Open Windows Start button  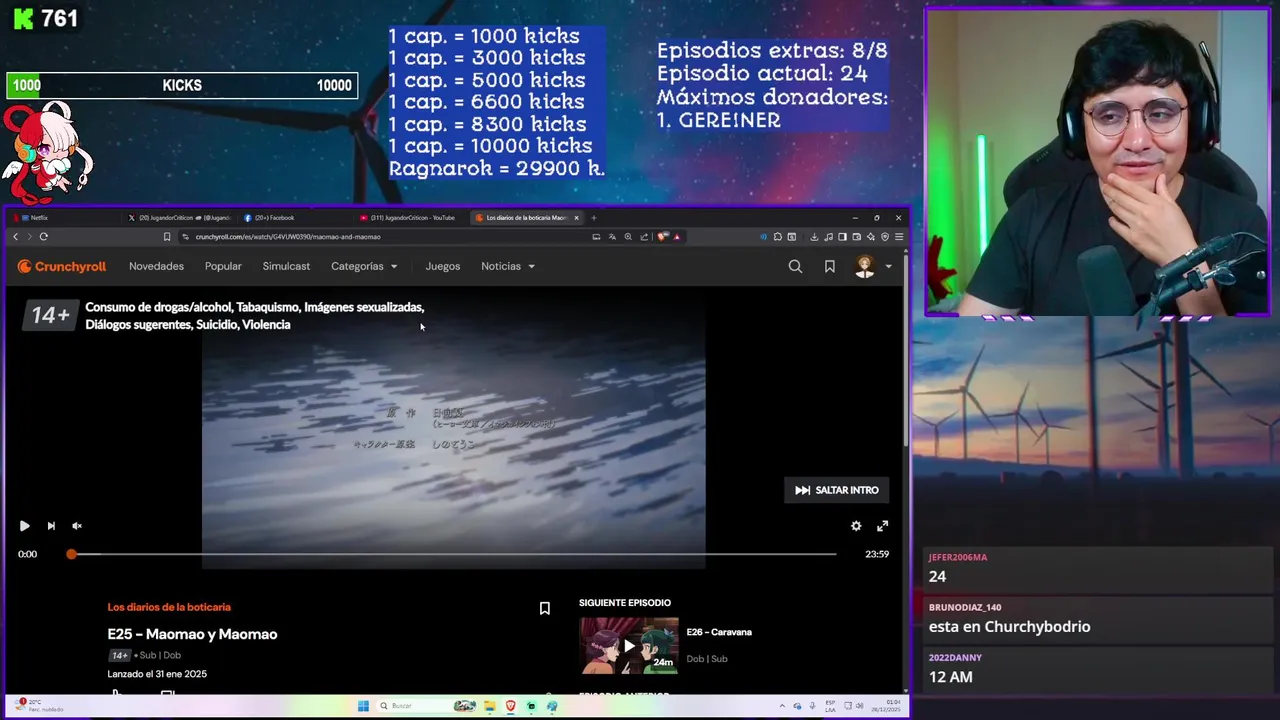[363, 706]
